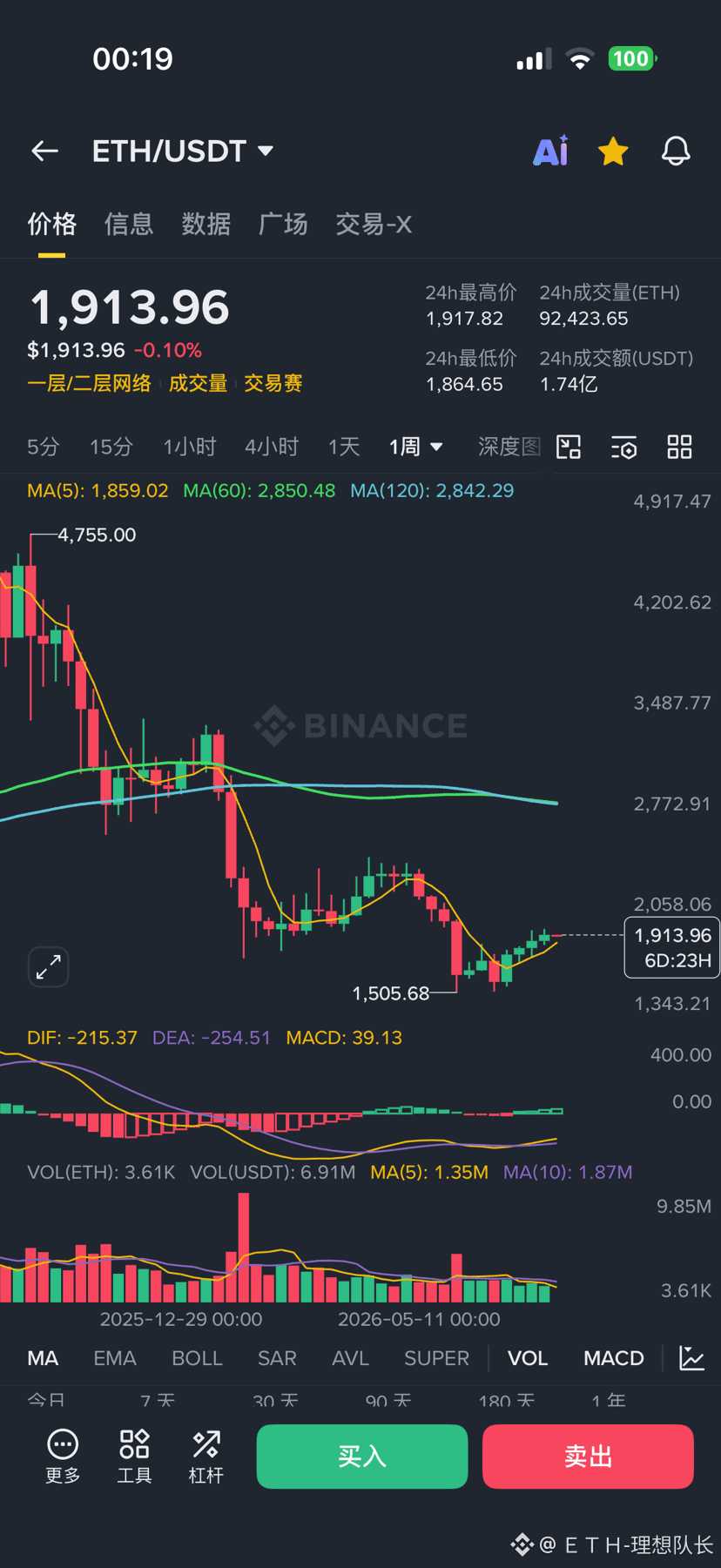Open the 一层/二层网络 tag
The image size is (721, 1568).
point(89,383)
